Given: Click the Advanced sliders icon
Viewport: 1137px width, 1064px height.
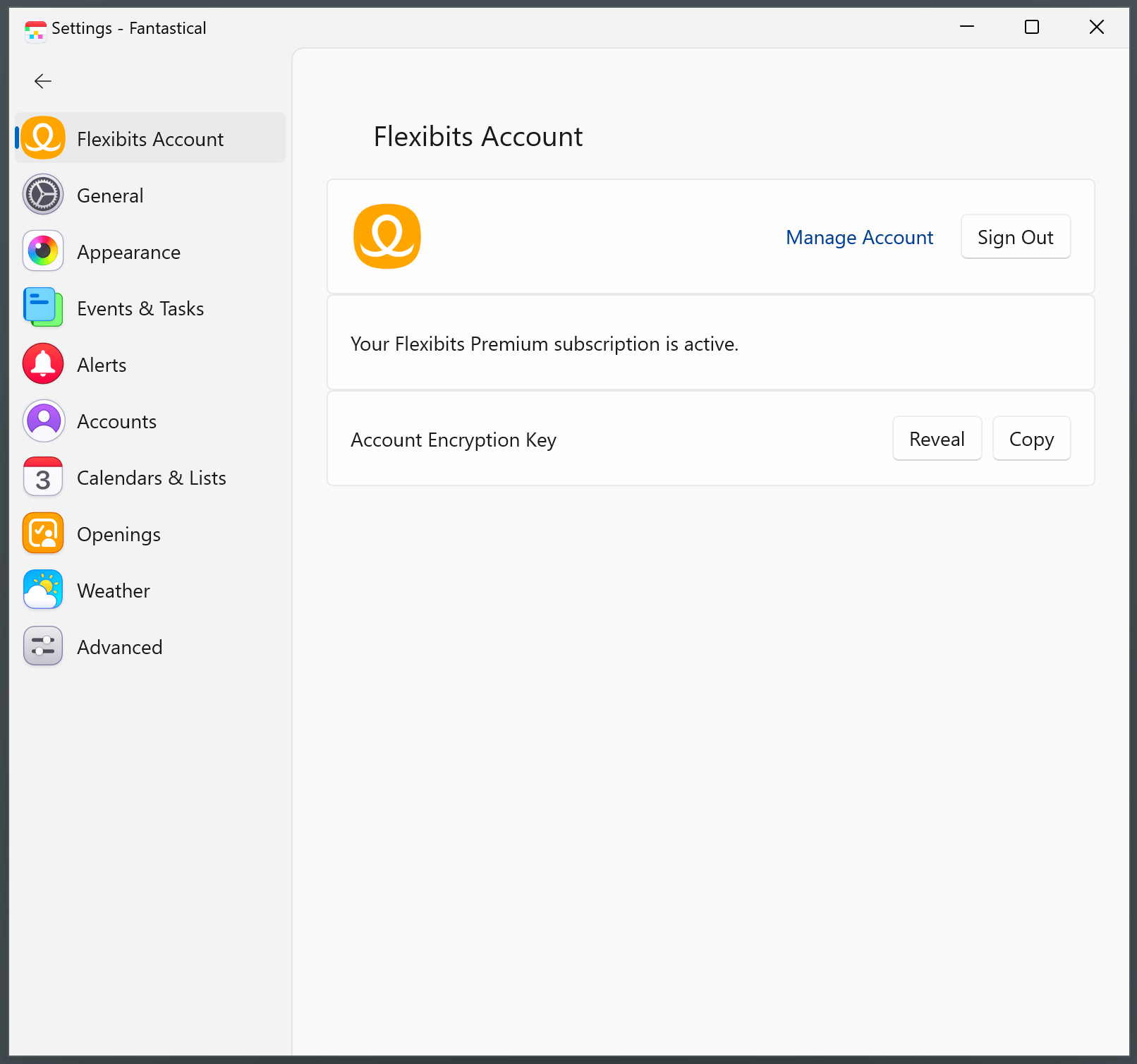Looking at the screenshot, I should click(x=43, y=646).
